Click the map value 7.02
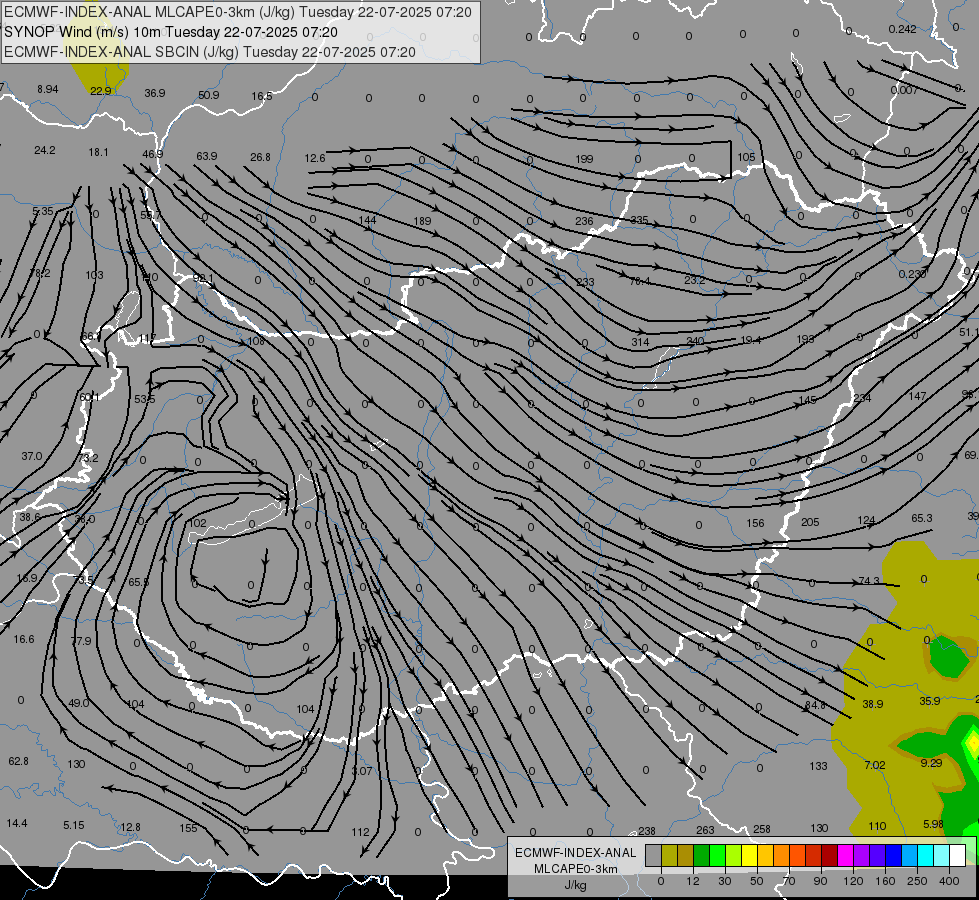Screen dimensions: 979x900 click(x=875, y=765)
